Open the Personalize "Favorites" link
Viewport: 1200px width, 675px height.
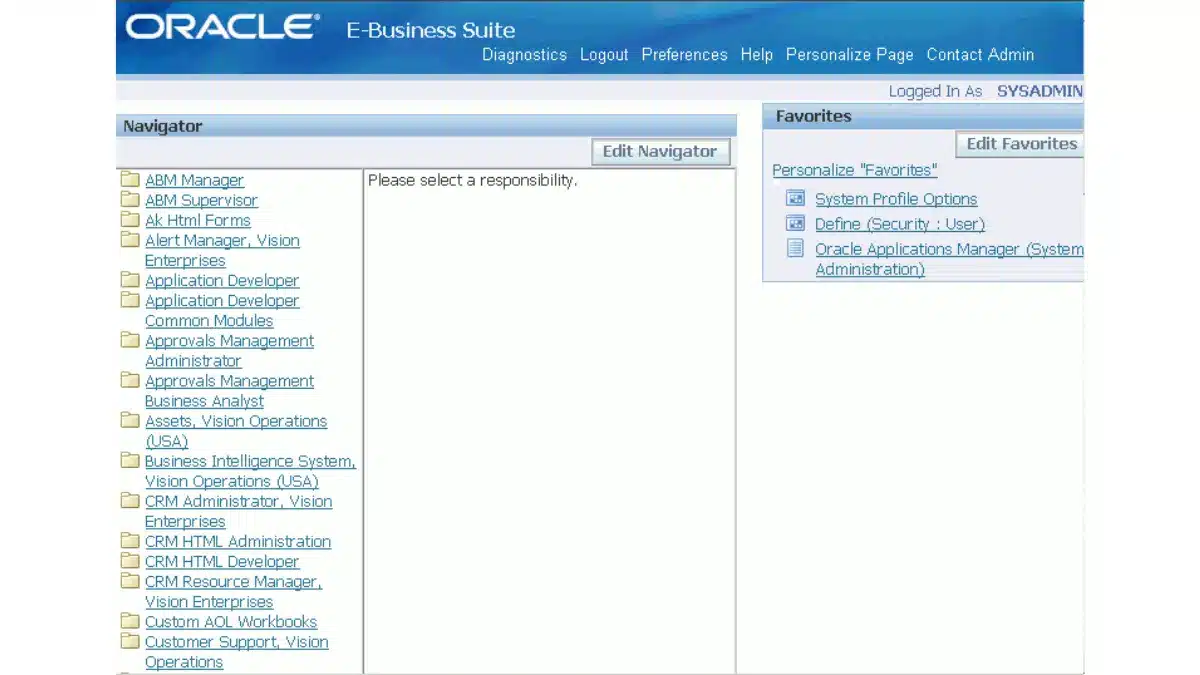point(855,170)
